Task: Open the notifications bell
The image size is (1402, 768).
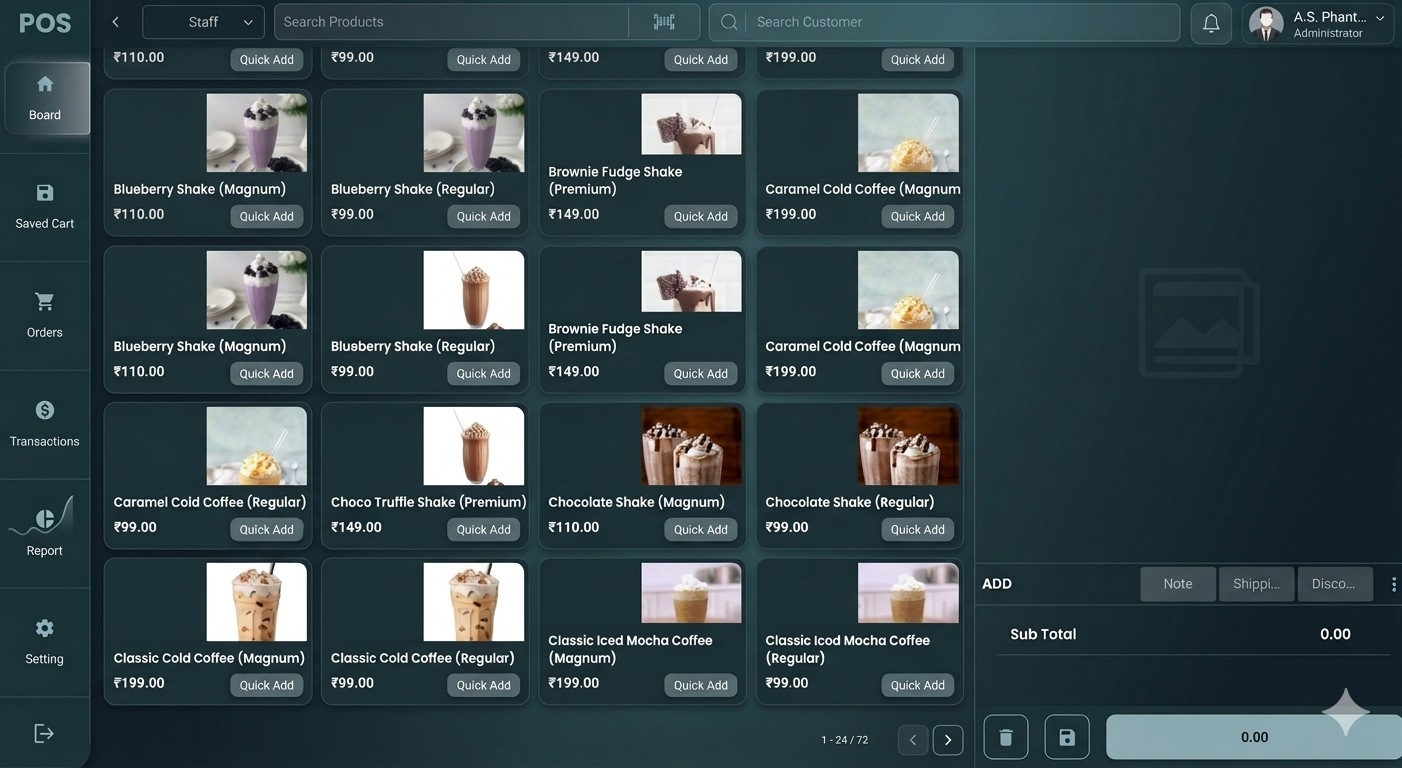Action: point(1211,23)
